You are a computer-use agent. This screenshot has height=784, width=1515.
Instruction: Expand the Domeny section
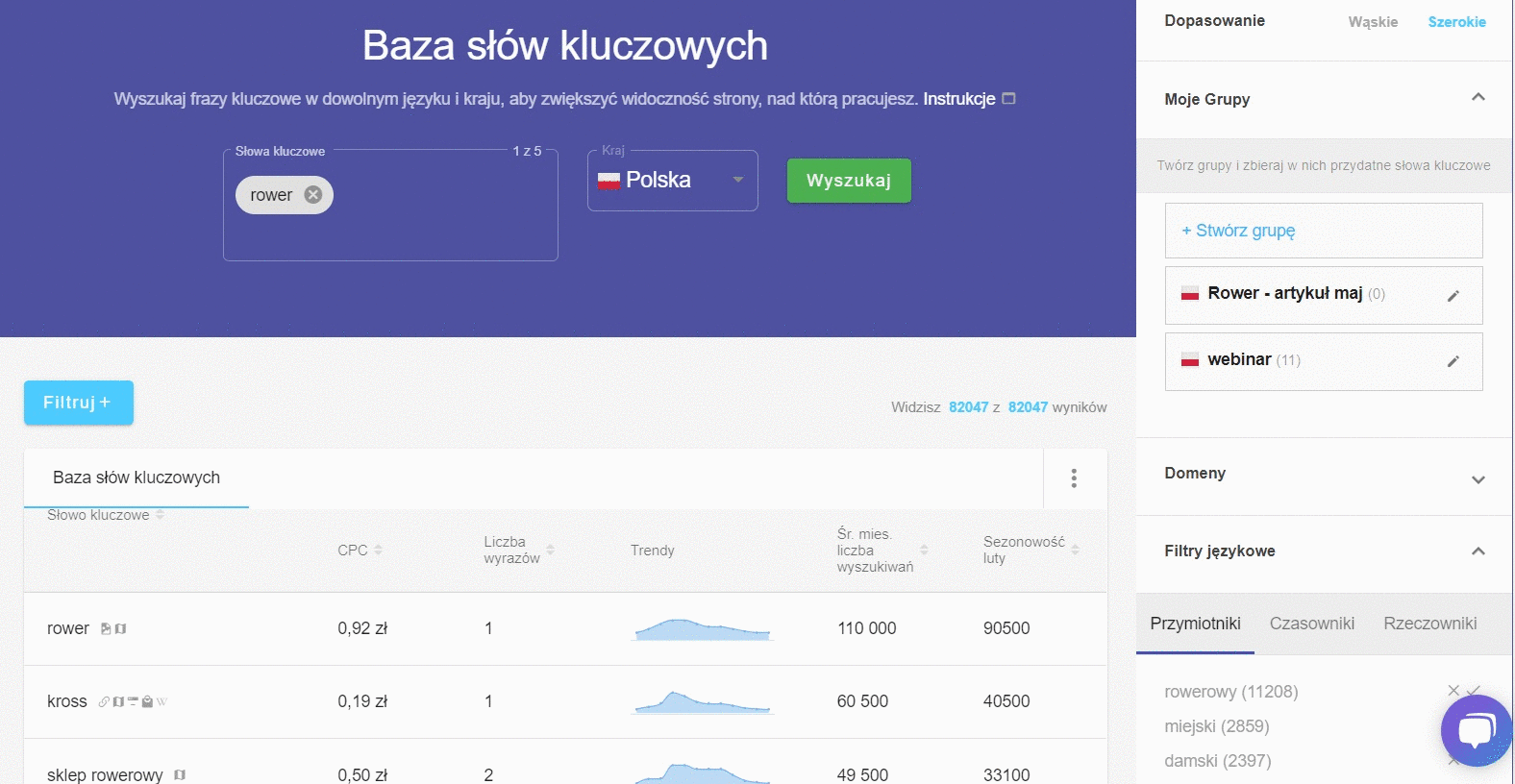click(1478, 479)
